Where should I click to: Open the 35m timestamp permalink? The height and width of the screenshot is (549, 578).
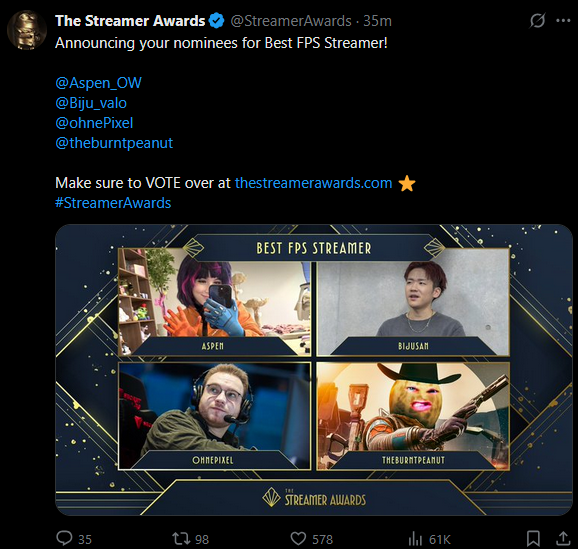377,21
